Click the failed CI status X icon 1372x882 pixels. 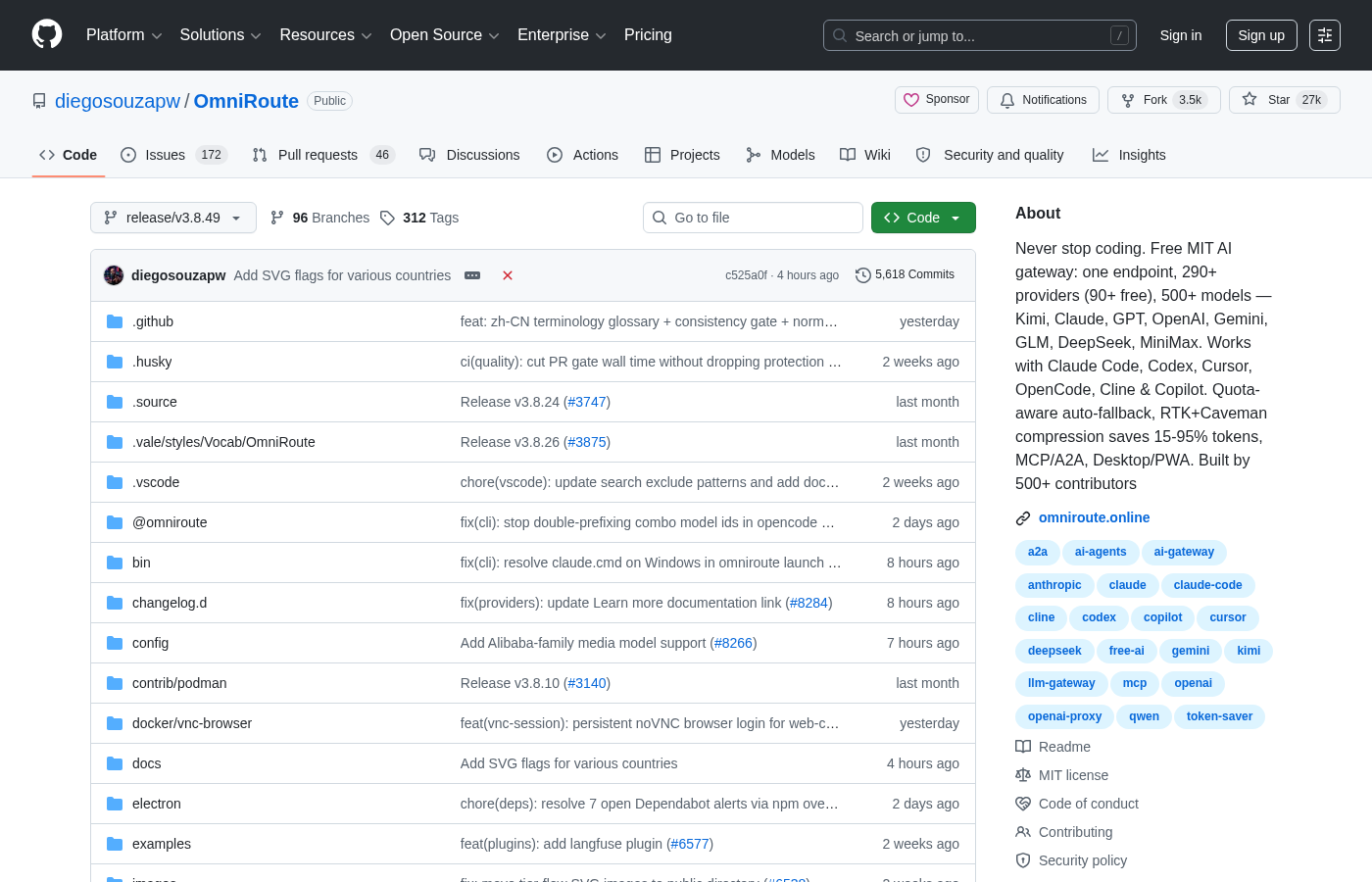click(x=508, y=275)
